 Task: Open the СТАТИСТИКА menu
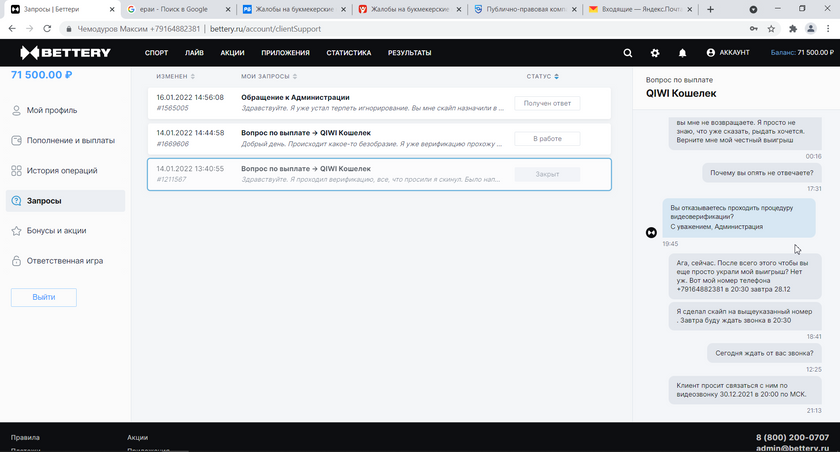(x=349, y=53)
